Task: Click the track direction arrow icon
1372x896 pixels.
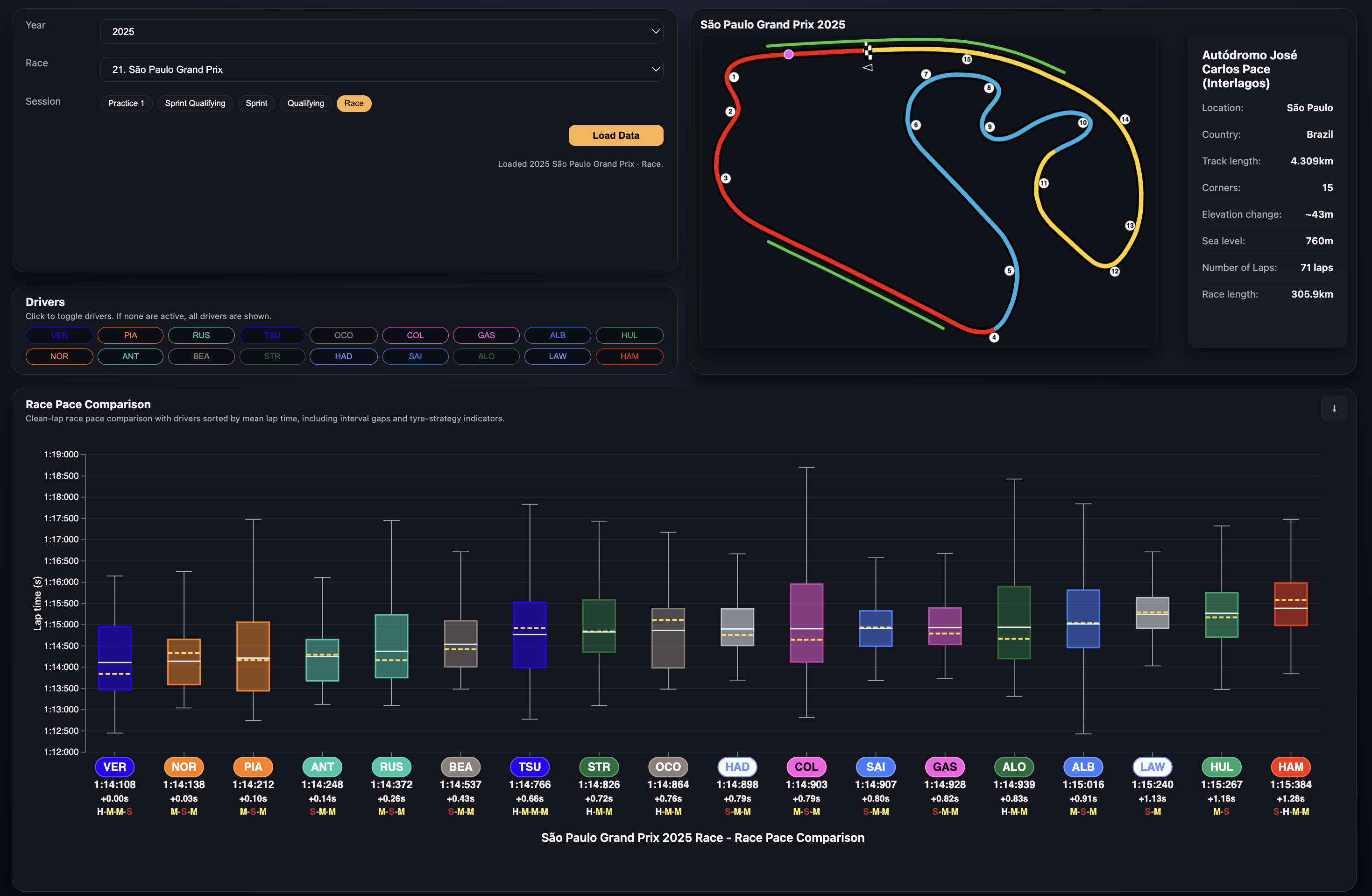Action: pyautogui.click(x=868, y=67)
